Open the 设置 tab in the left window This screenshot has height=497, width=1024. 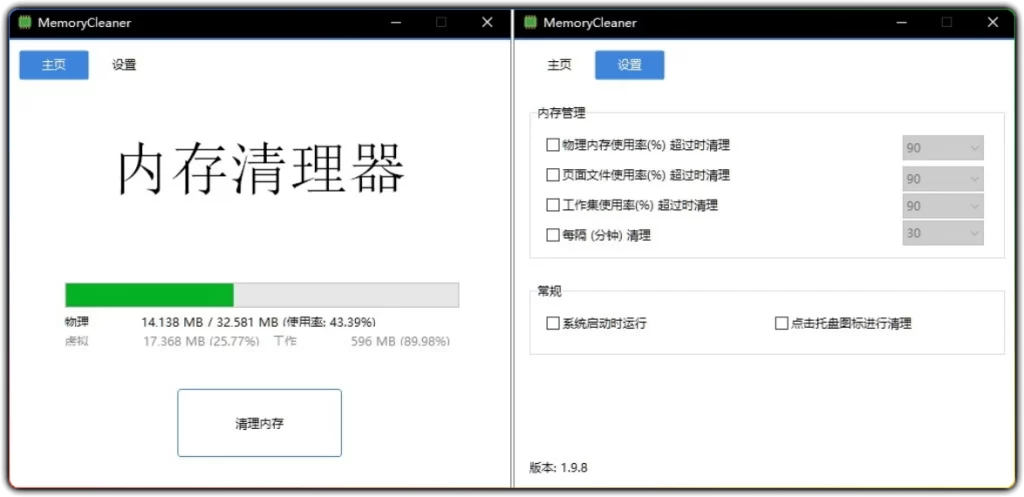tap(124, 65)
